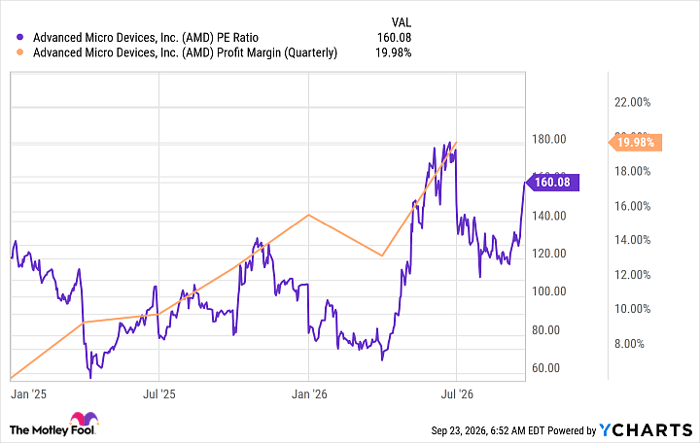This screenshot has width=700, height=443.
Task: Click the YCharts logo
Action: point(645,430)
